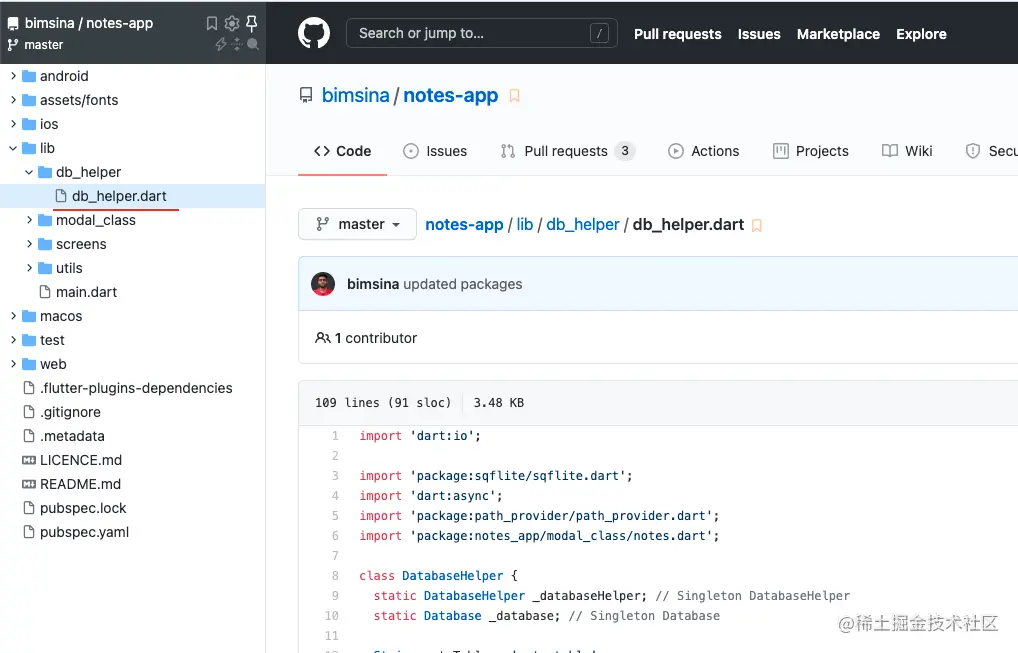Expand the assets/fonts folder chevron

[13, 100]
